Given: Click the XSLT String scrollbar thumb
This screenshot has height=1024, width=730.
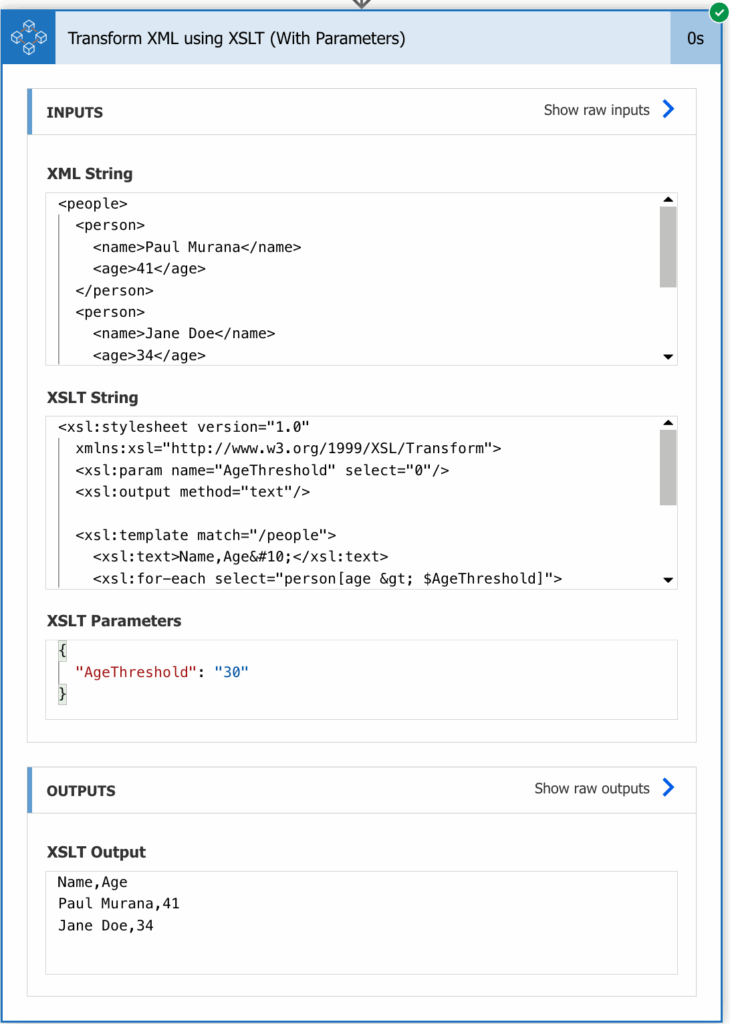Looking at the screenshot, I should tap(668, 468).
